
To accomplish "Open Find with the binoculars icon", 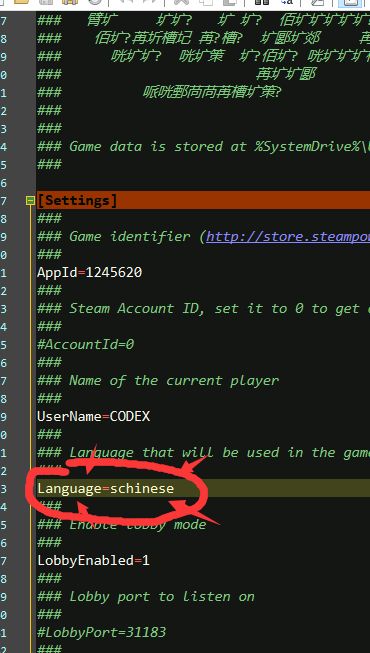I will tap(262, 2).
